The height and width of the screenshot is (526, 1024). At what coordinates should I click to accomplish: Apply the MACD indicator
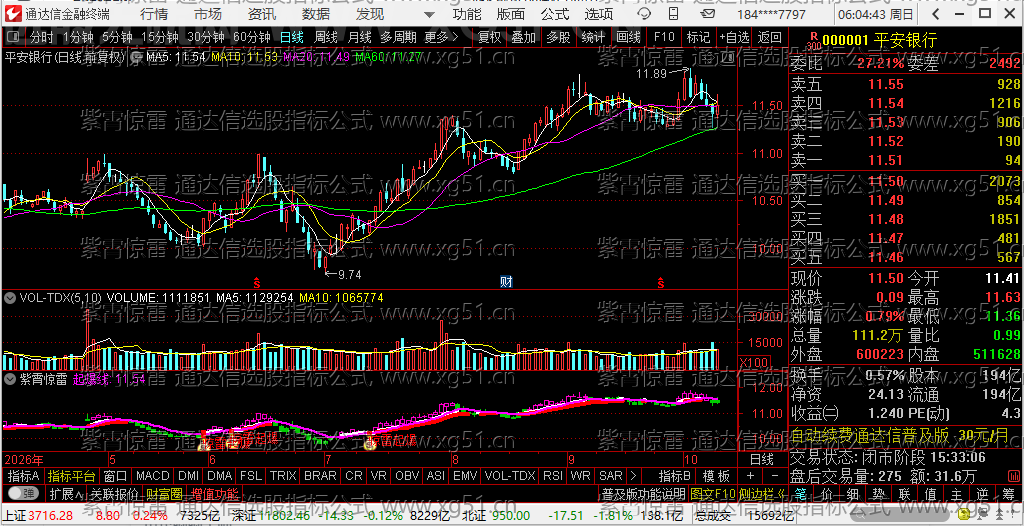click(x=153, y=476)
